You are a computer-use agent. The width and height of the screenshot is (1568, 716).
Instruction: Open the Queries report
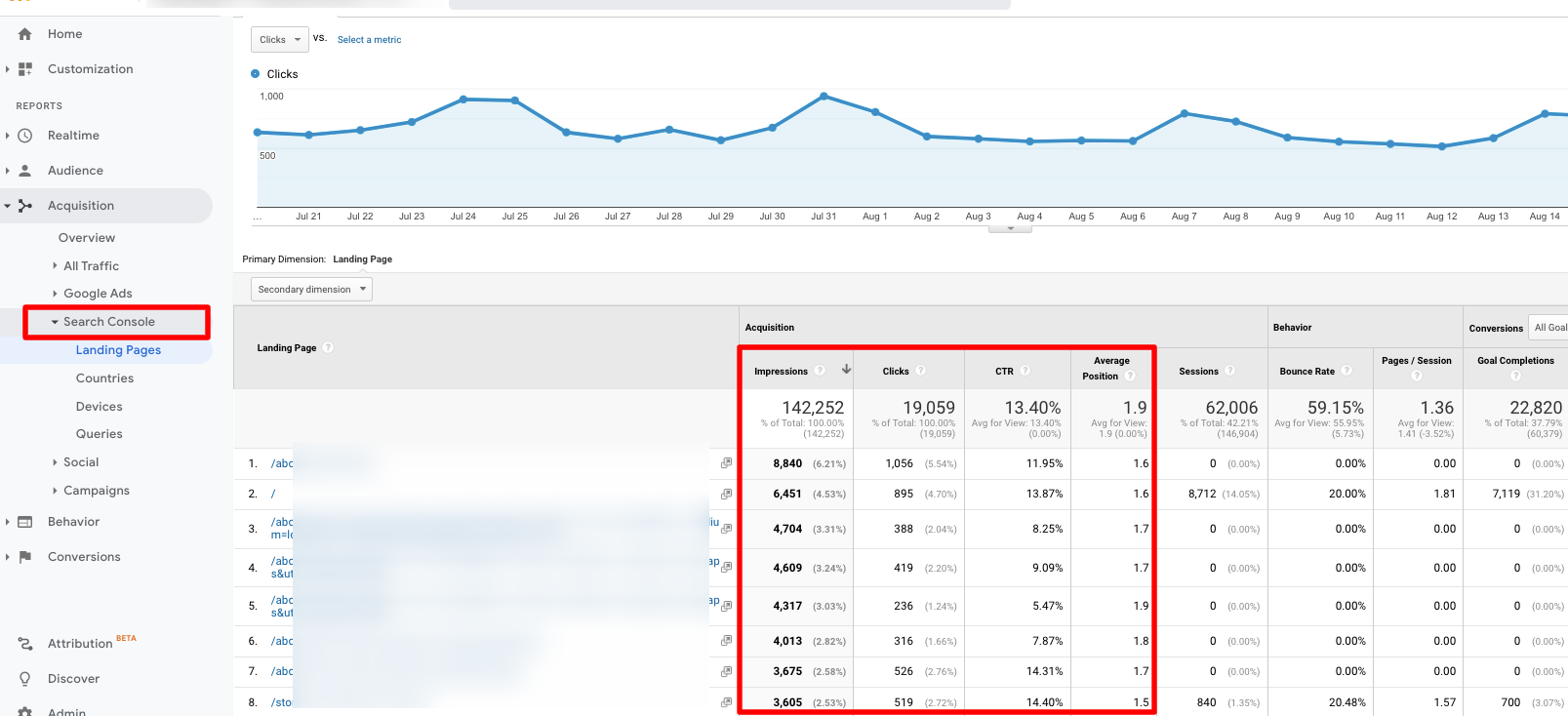[x=100, y=434]
